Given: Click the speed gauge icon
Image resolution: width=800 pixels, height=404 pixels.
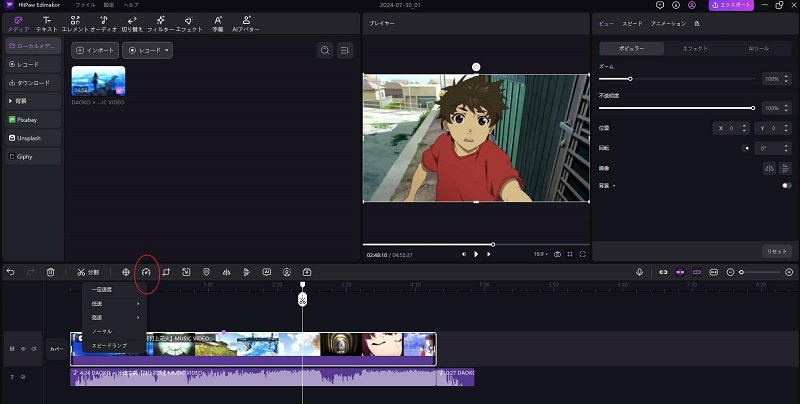Looking at the screenshot, I should 146,272.
